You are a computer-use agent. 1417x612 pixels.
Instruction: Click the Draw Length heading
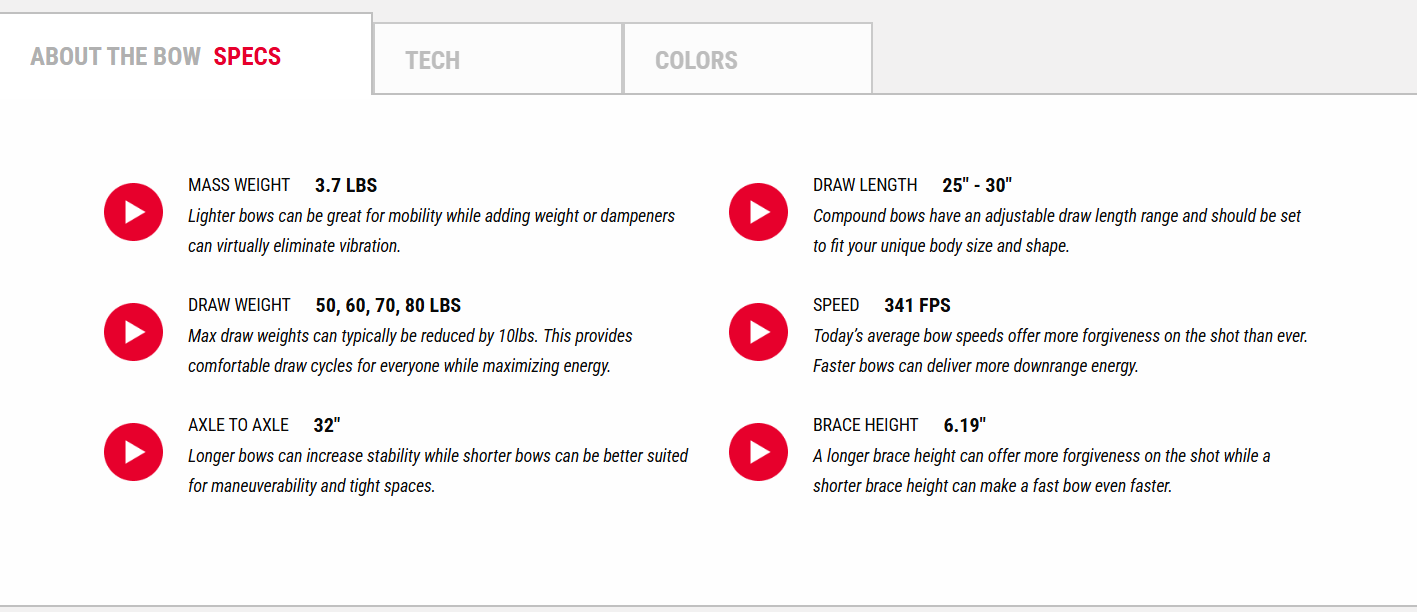[865, 185]
